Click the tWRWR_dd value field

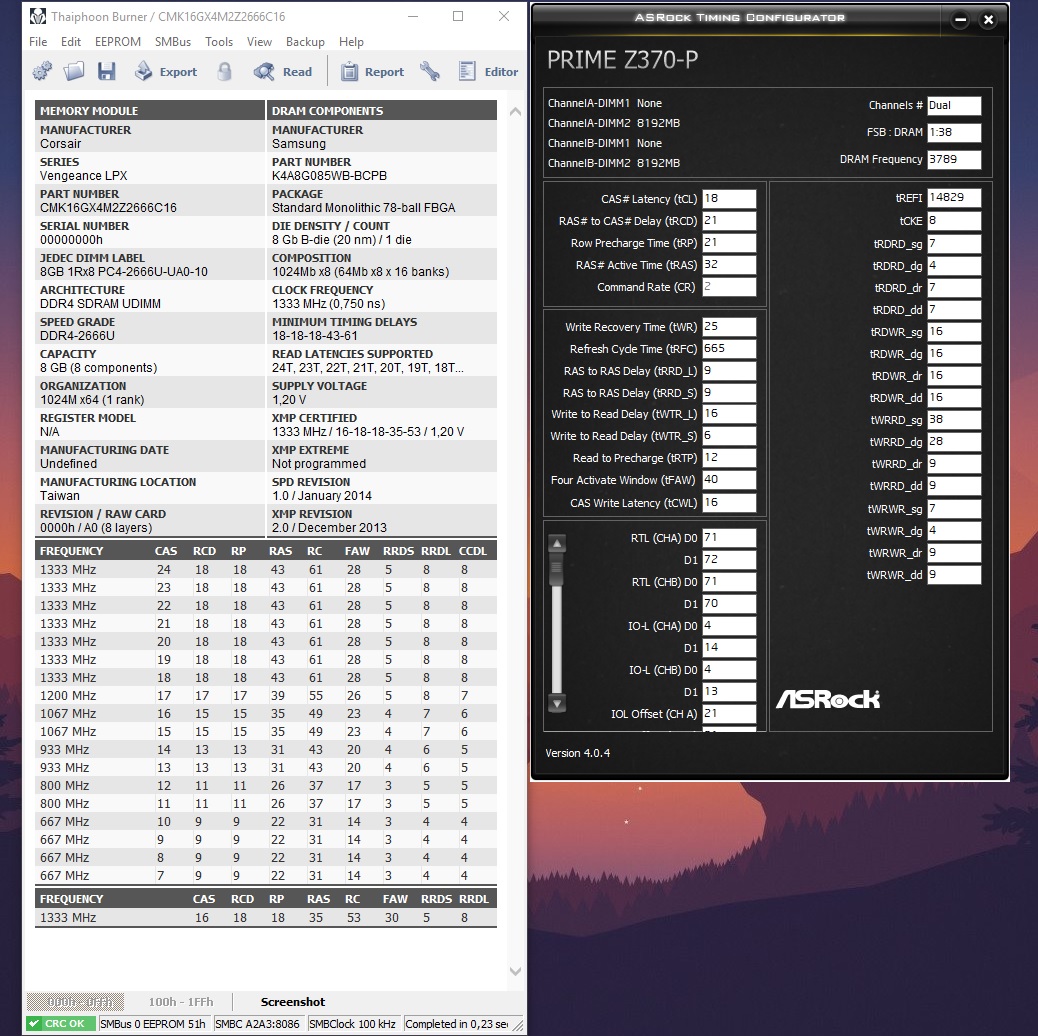tap(954, 575)
